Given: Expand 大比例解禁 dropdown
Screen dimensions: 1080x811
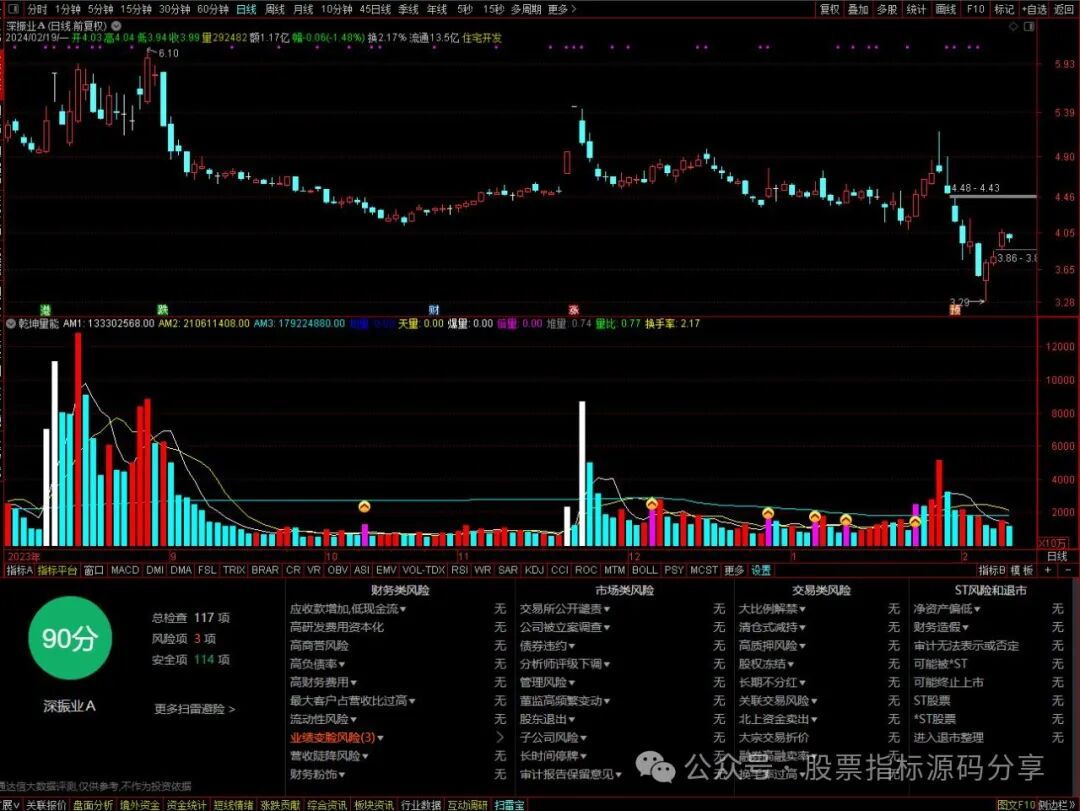Looking at the screenshot, I should pyautogui.click(x=772, y=608).
